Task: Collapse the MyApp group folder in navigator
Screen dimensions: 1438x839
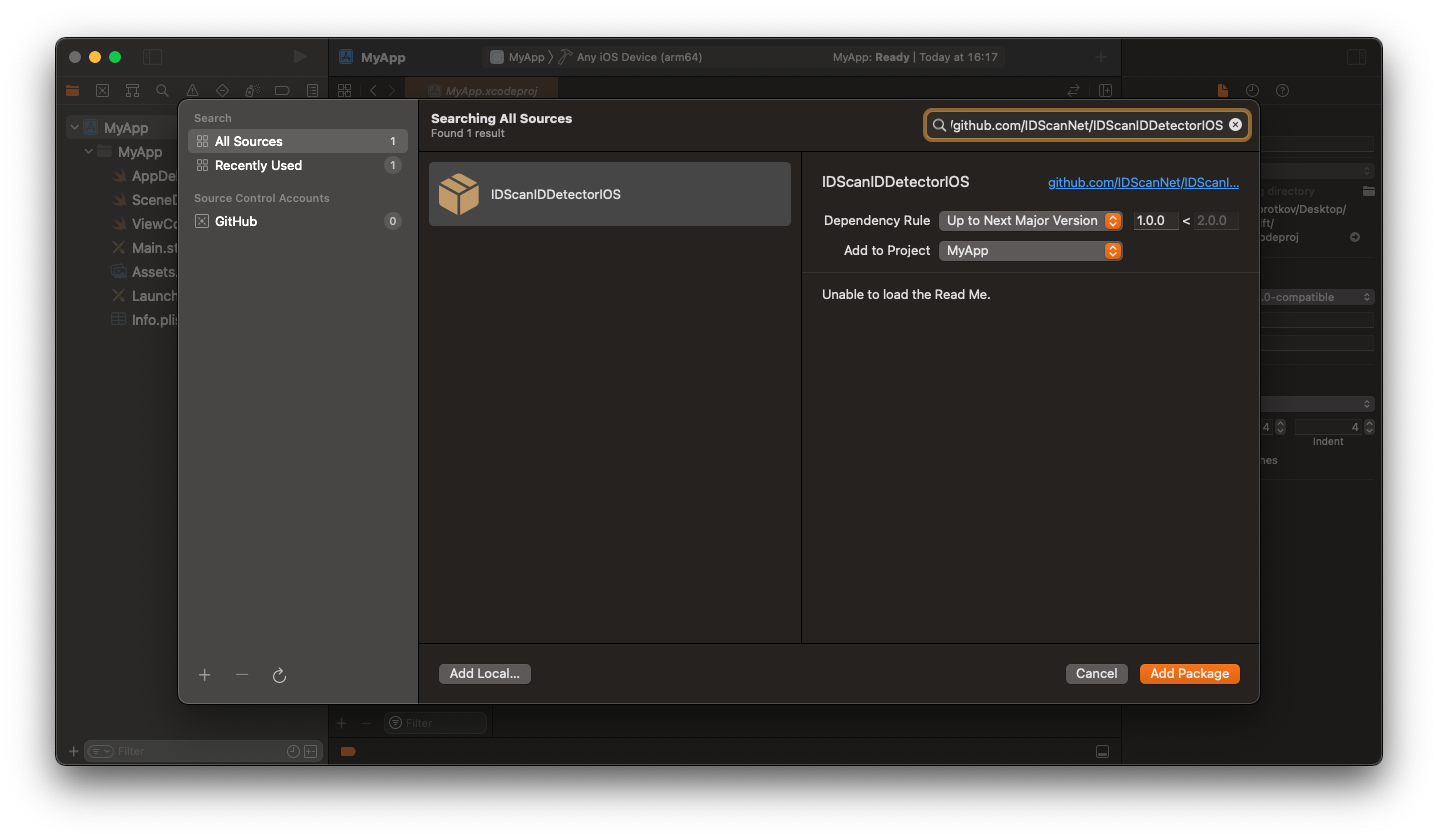Action: click(89, 152)
